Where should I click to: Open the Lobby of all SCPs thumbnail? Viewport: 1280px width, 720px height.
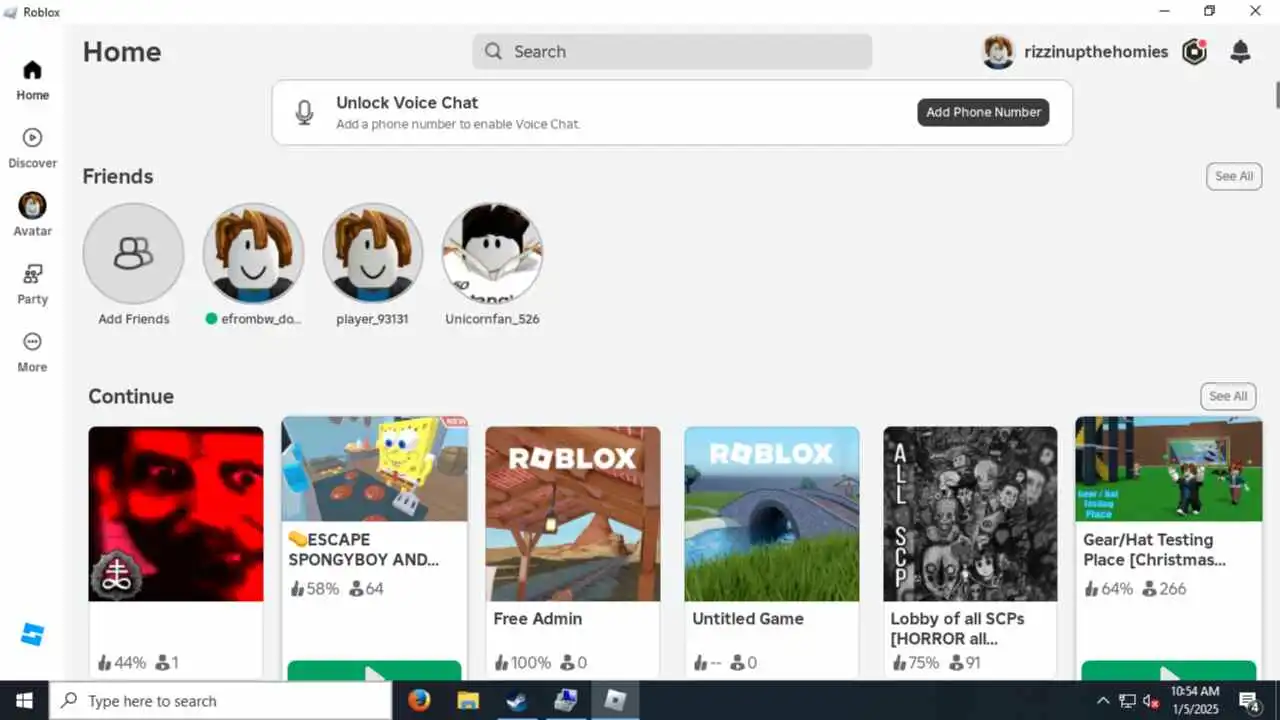[x=970, y=514]
